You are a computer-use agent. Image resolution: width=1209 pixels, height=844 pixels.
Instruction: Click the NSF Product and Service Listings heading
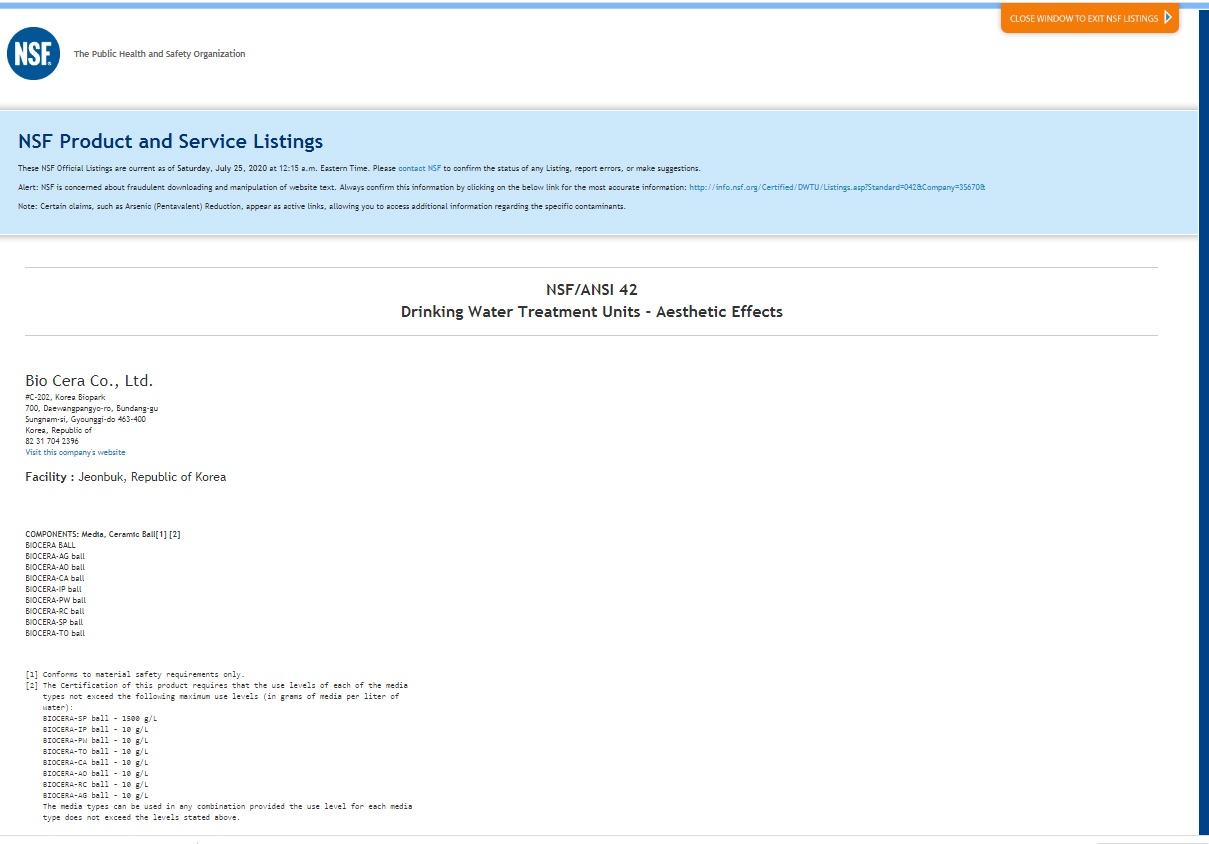[x=170, y=141]
